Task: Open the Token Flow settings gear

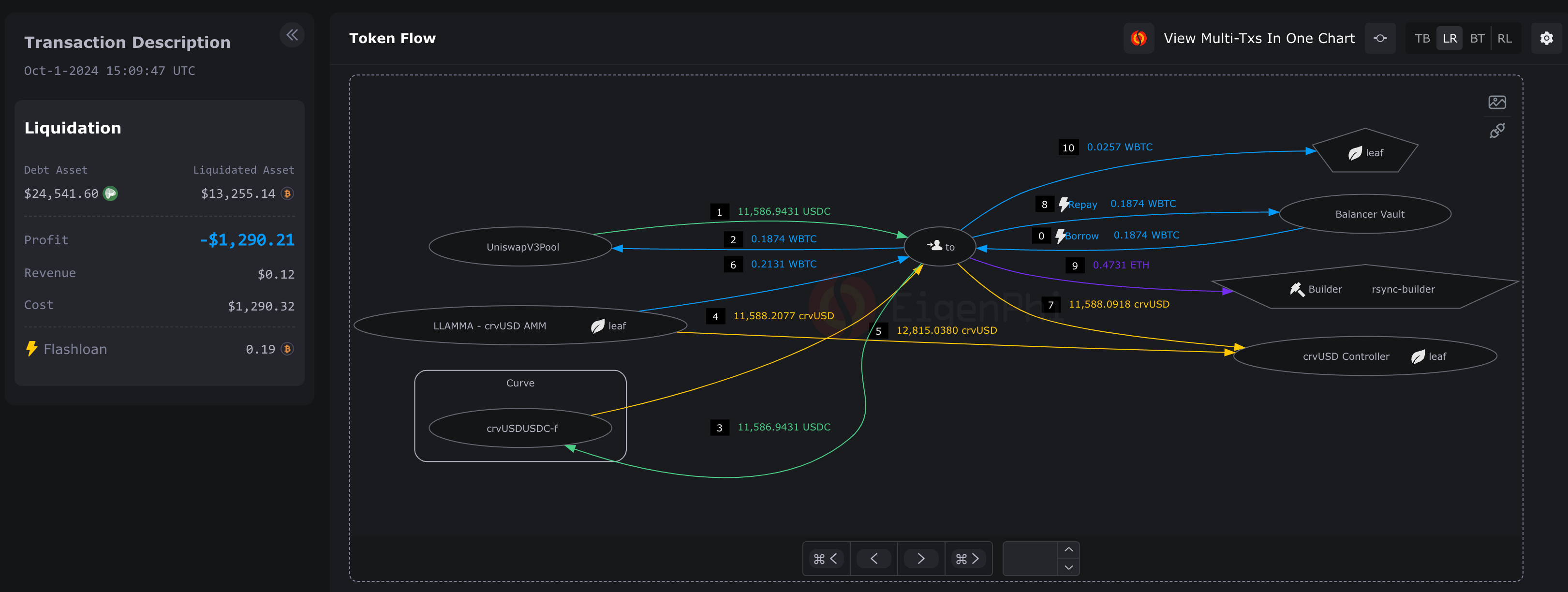Action: (1546, 38)
